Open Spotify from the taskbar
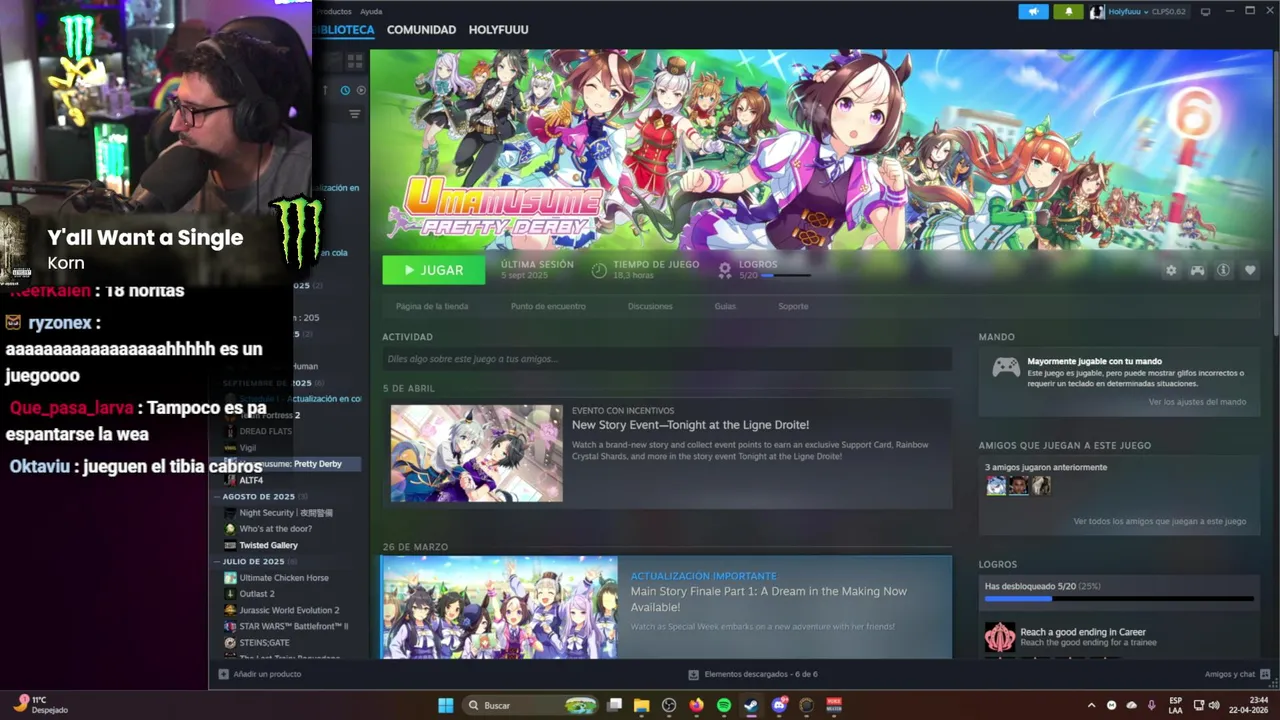This screenshot has height=720, width=1280. point(724,705)
